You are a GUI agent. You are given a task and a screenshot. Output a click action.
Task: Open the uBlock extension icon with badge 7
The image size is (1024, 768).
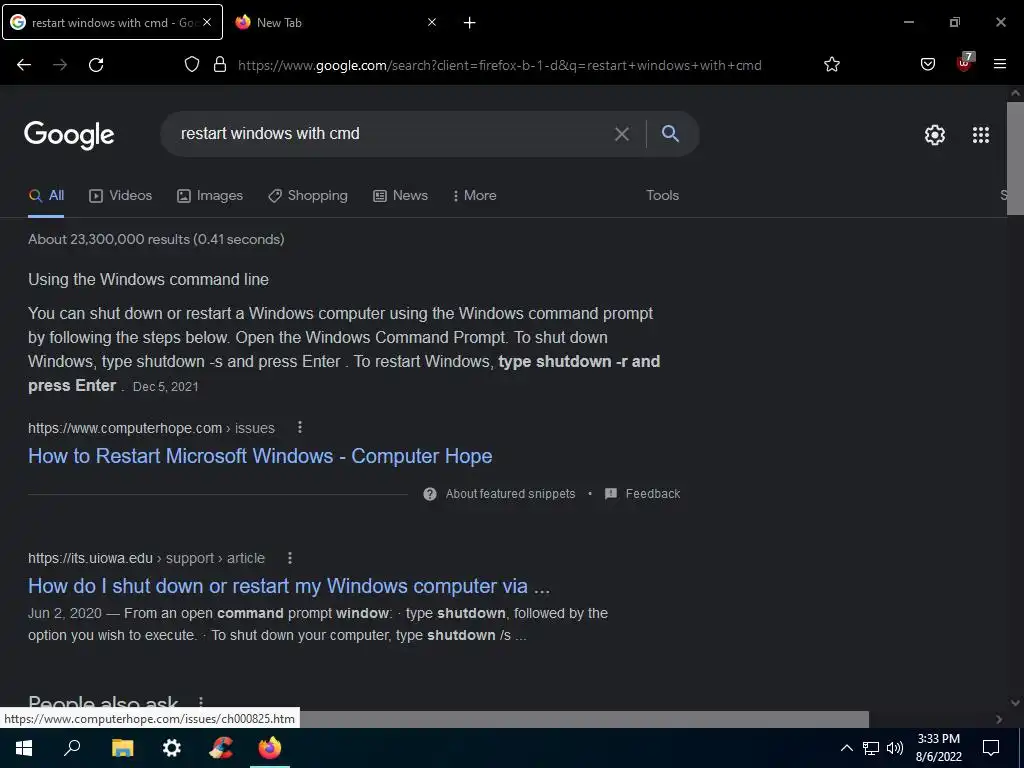click(965, 63)
